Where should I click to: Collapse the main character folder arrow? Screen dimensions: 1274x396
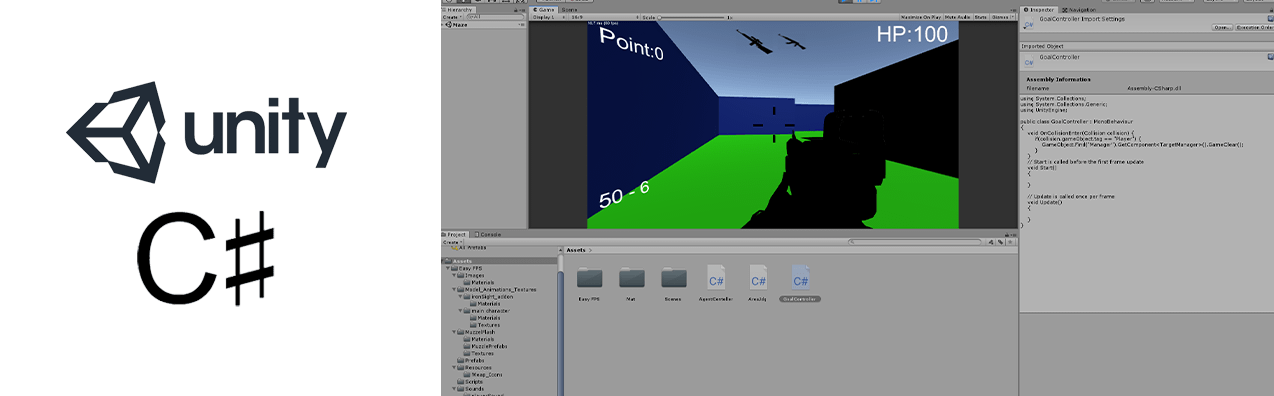pyautogui.click(x=459, y=310)
